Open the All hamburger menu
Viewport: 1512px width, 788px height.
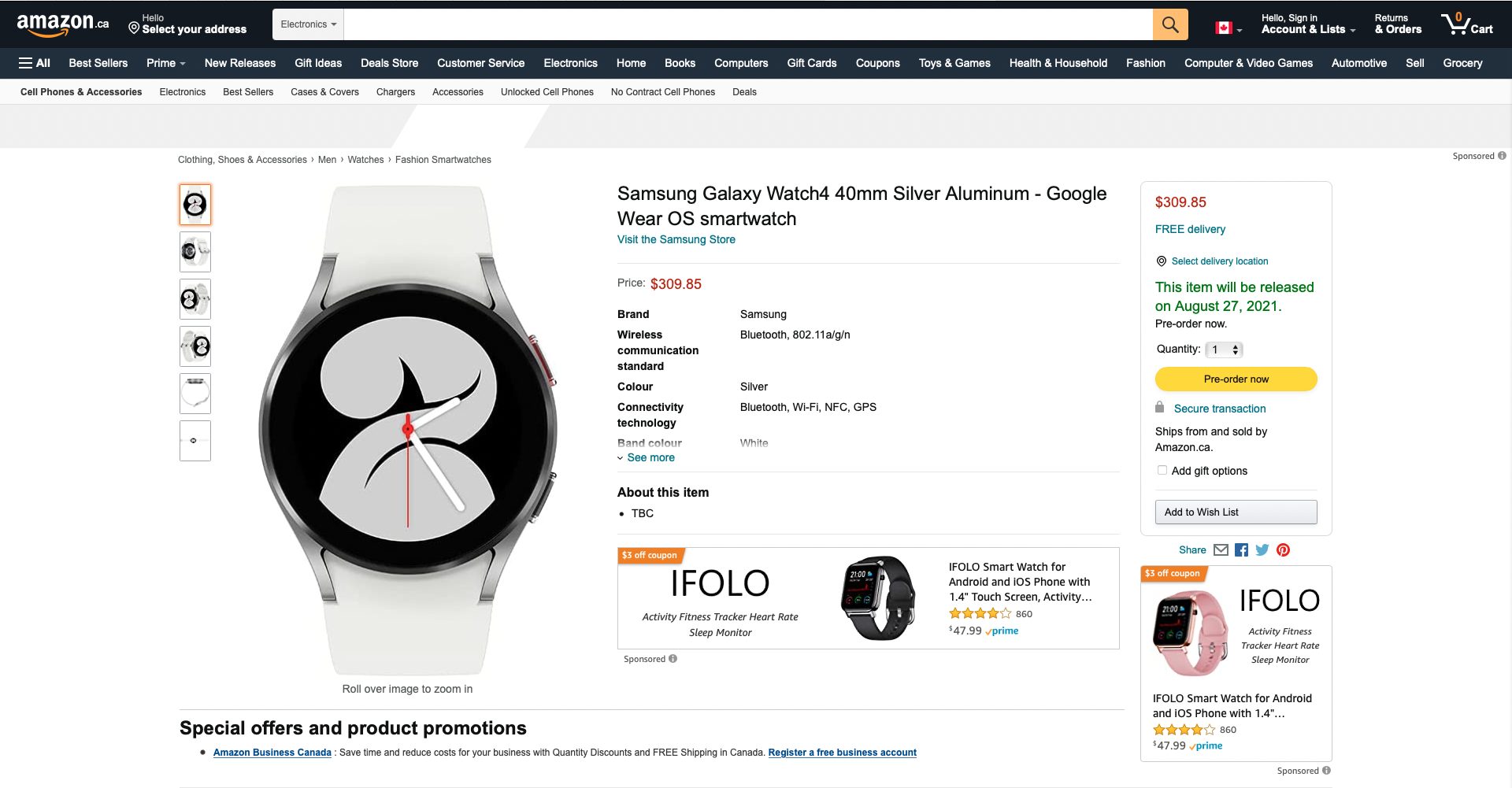point(35,63)
